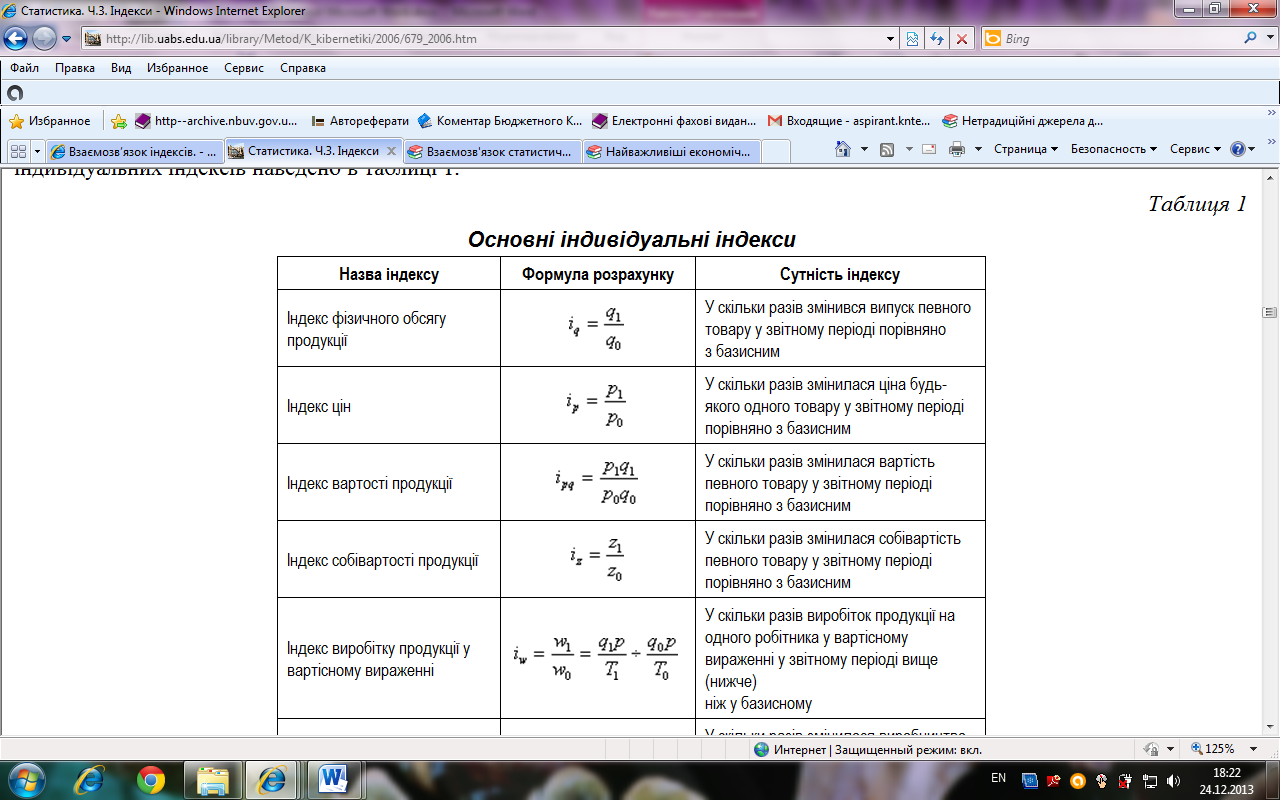Click the browser Forward arrow button

(45, 39)
